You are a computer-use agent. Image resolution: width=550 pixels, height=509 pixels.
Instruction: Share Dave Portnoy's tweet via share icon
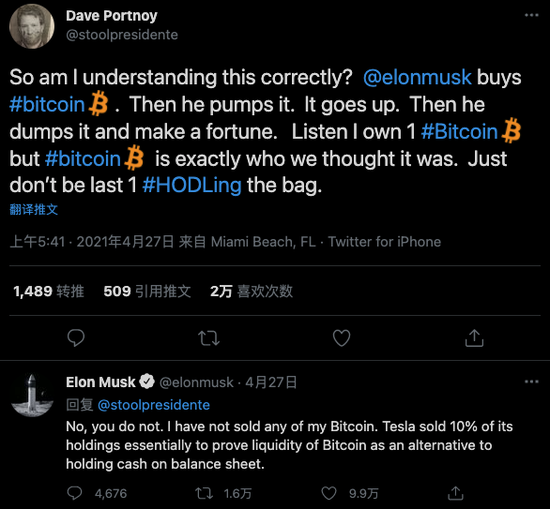(474, 338)
